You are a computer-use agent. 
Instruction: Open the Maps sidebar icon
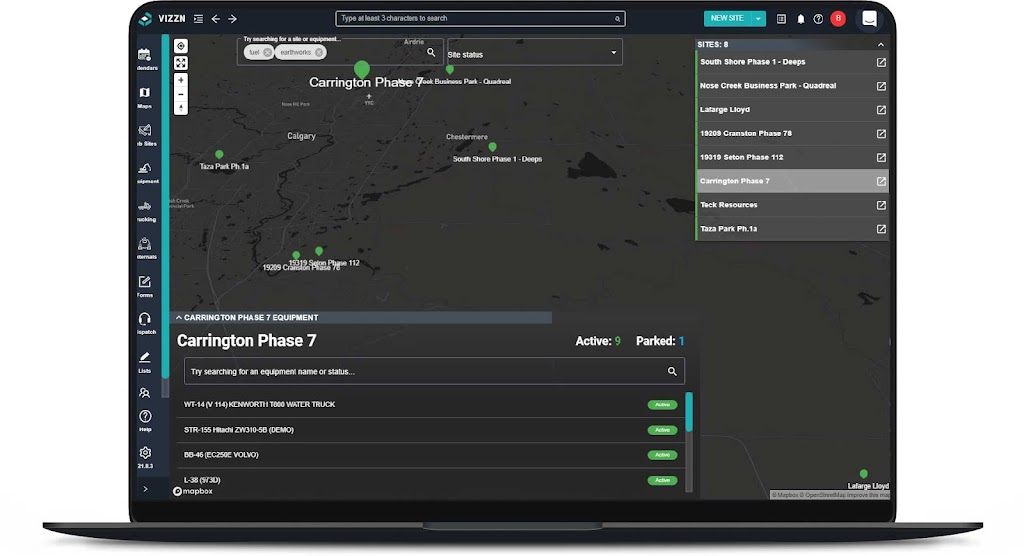pyautogui.click(x=145, y=93)
